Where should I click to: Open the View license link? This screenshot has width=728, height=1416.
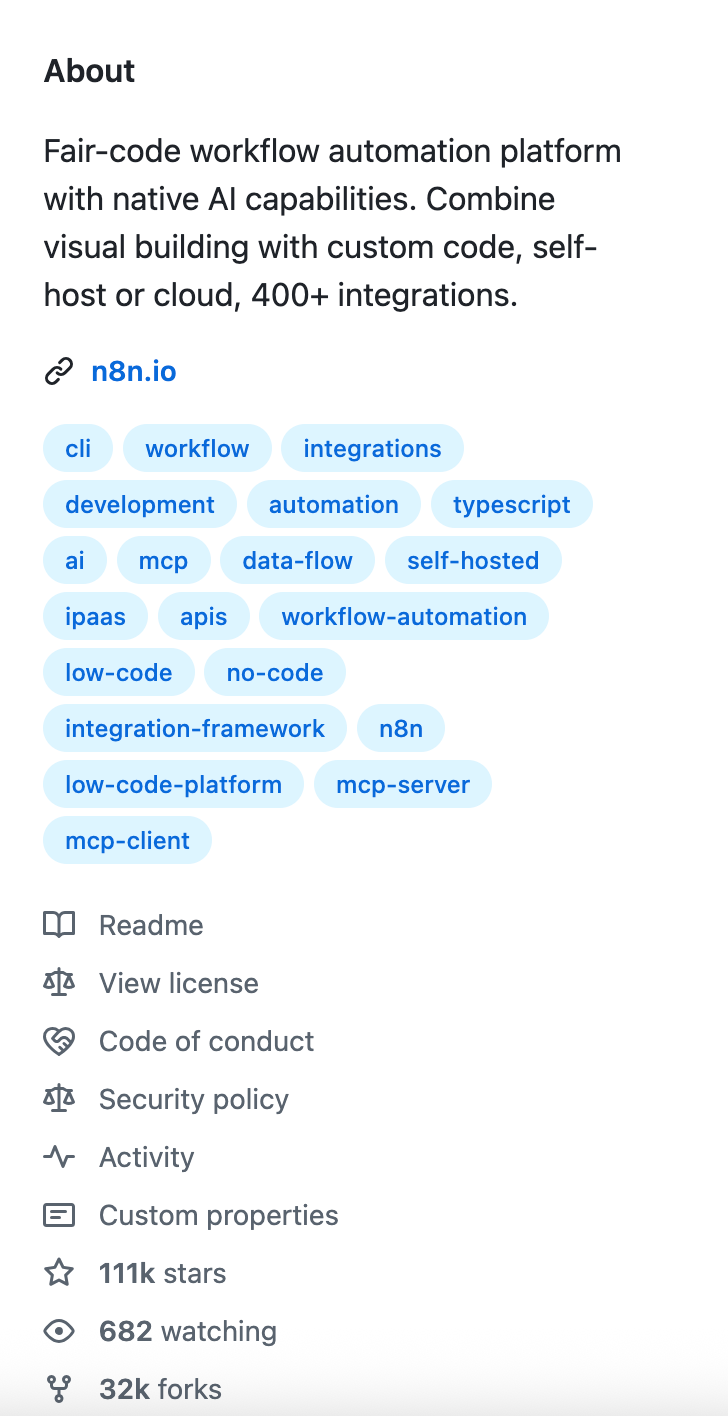pos(178,983)
